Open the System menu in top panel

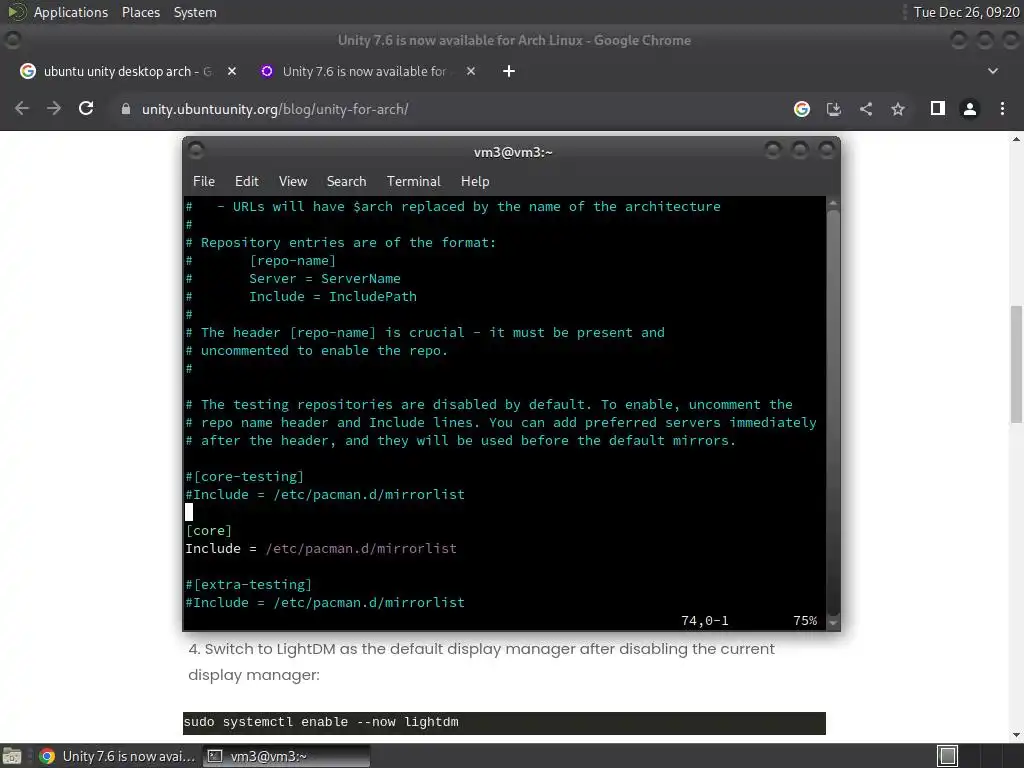195,12
